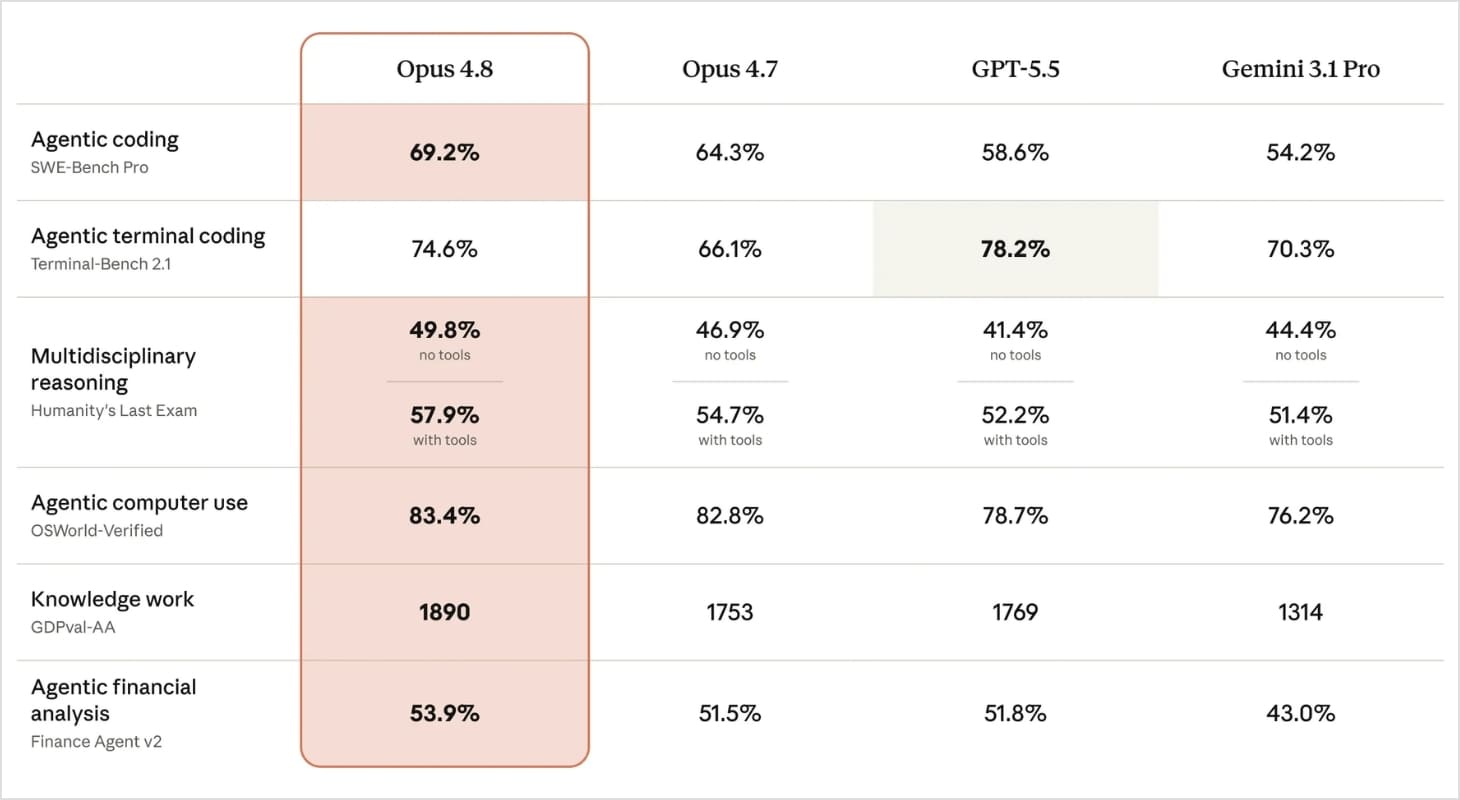Click the Agentic terminal coding label
The image size is (1460, 800).
tap(148, 236)
